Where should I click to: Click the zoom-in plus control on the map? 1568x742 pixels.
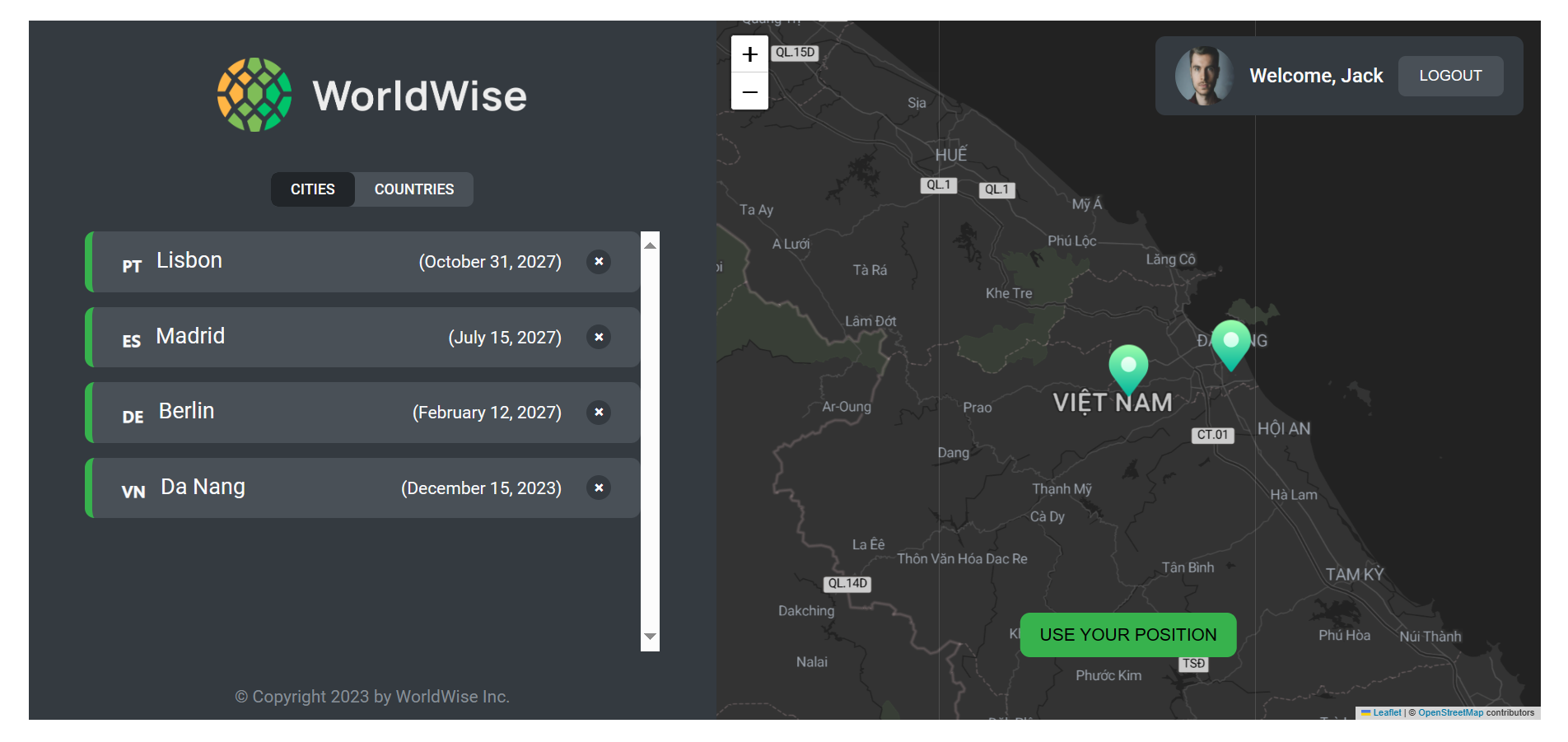tap(749, 54)
